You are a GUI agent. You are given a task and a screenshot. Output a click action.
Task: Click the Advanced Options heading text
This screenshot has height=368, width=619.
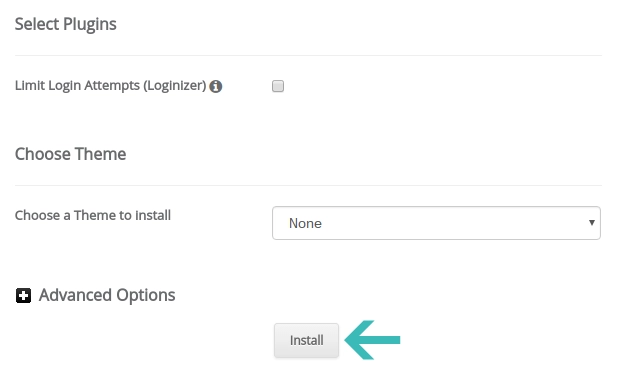tap(107, 295)
